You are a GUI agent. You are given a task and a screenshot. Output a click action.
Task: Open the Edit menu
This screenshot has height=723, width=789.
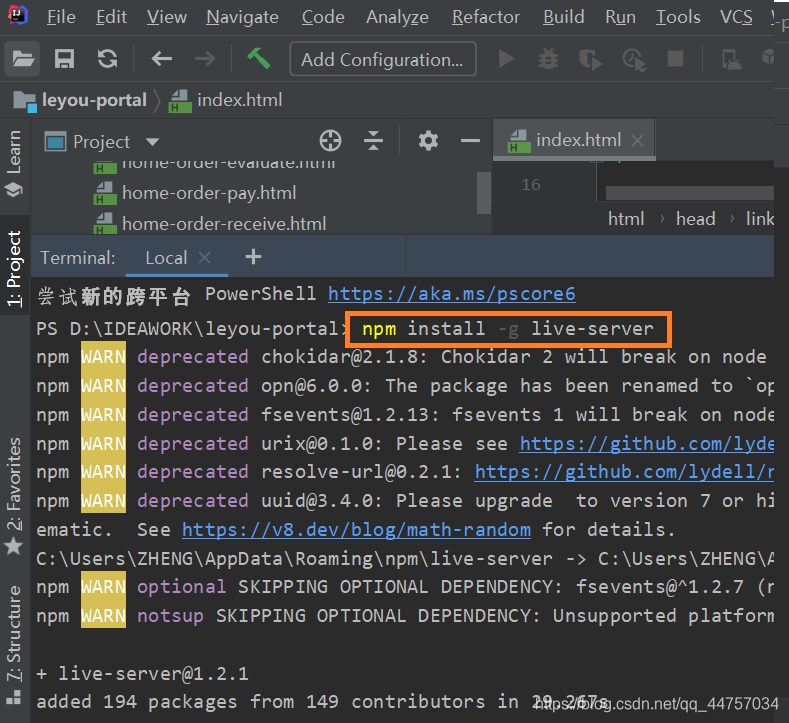111,17
